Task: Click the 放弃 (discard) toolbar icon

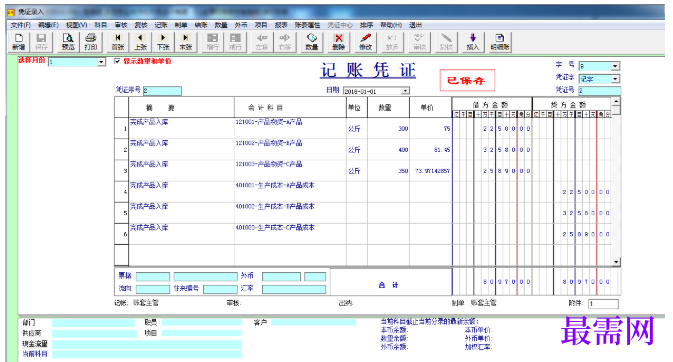Action: click(392, 42)
